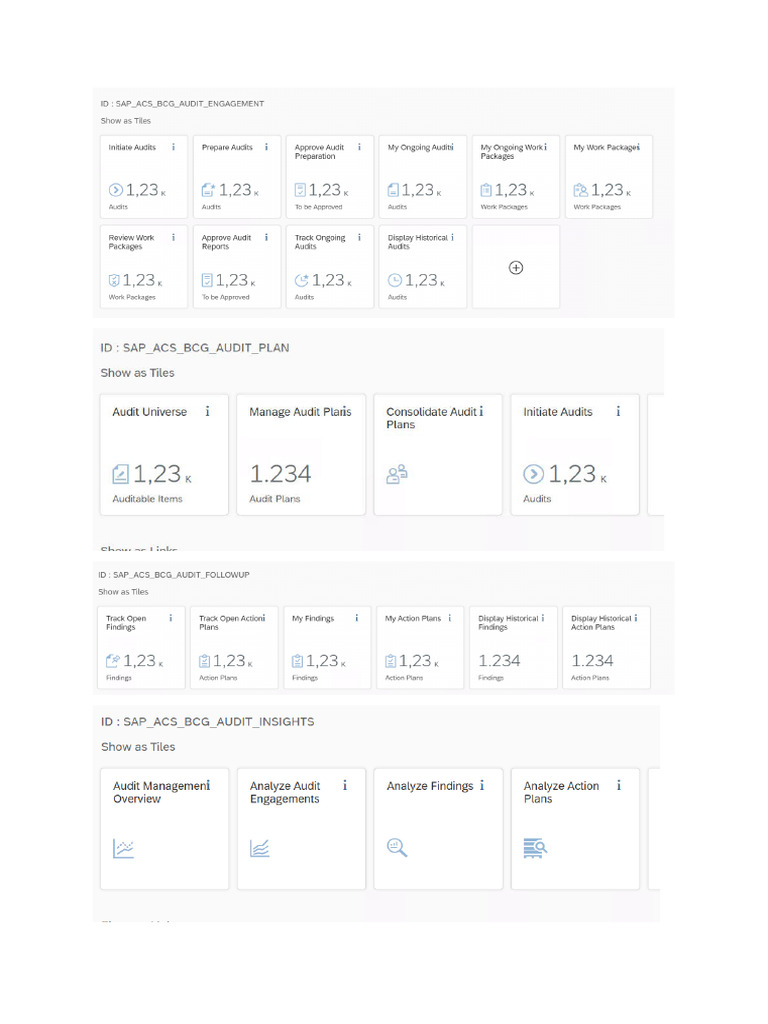Click the Consolidate Audit Plans people icon
Image resolution: width=768 pixels, height=1024 pixels.
tap(396, 474)
